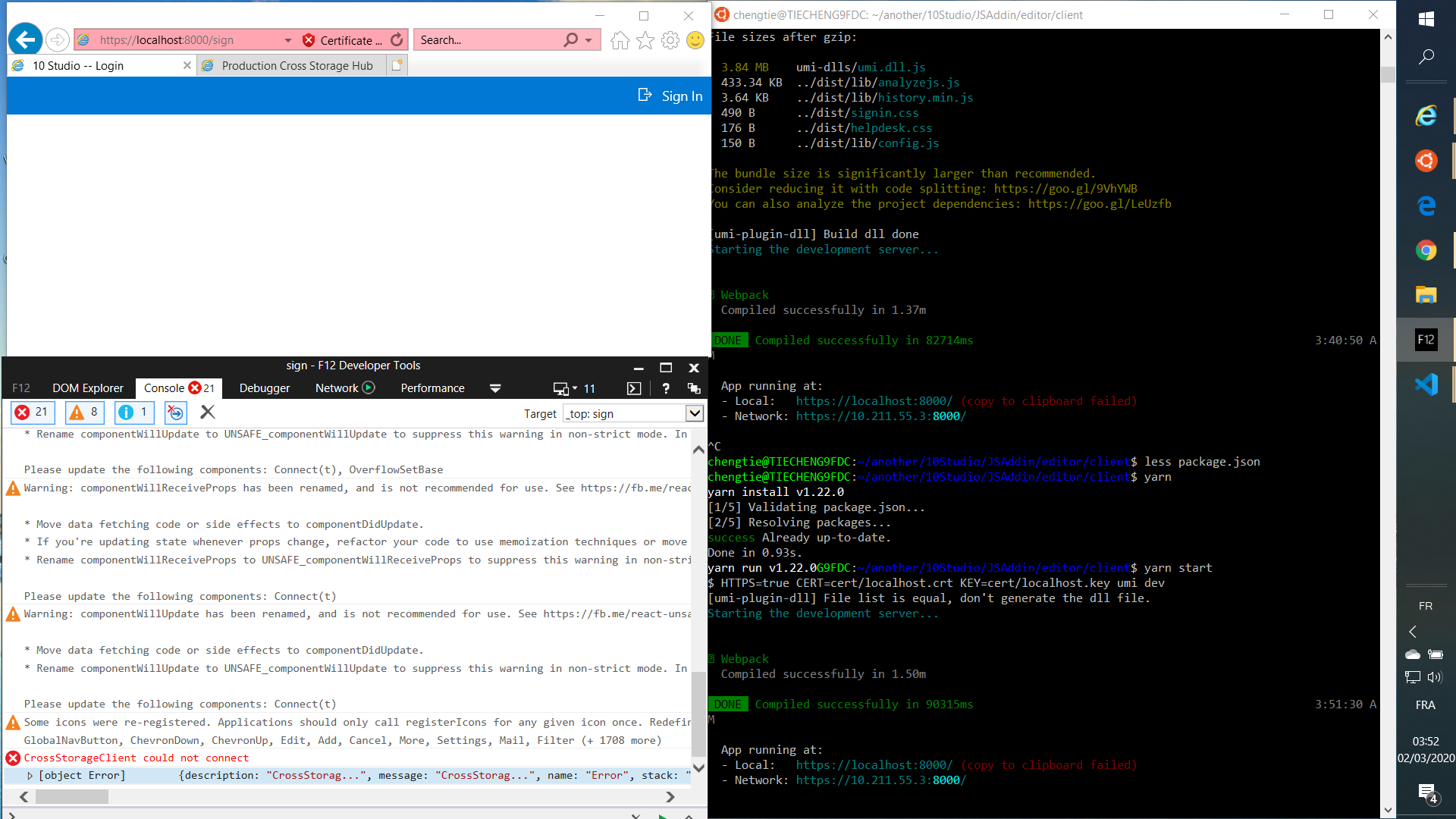Viewport: 1456px width, 819px height.
Task: Click the clear-on-navigate console icon
Action: click(x=175, y=413)
